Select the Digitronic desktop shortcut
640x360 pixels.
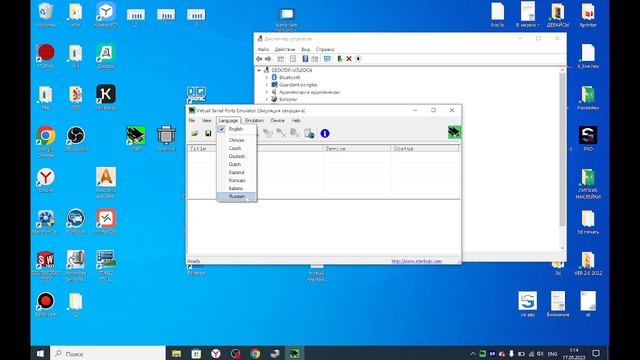tap(196, 94)
